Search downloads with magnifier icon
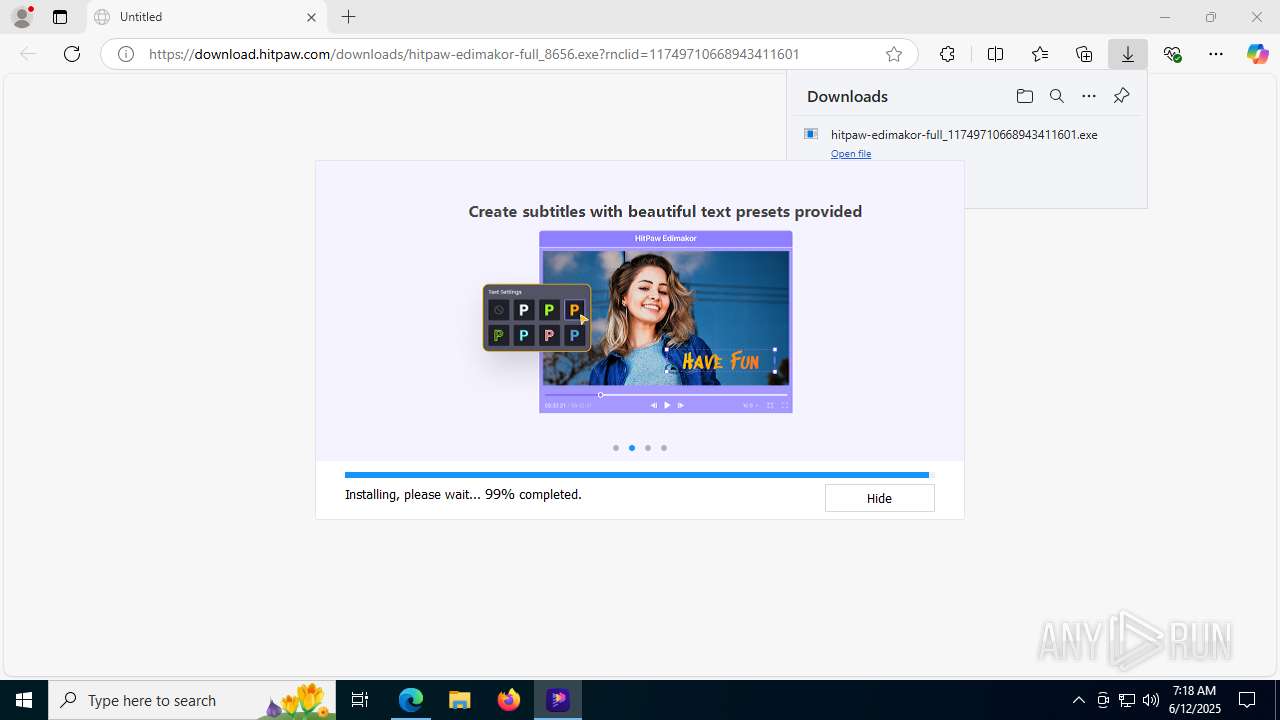Screen dimensions: 1280x720 coord(1056,96)
